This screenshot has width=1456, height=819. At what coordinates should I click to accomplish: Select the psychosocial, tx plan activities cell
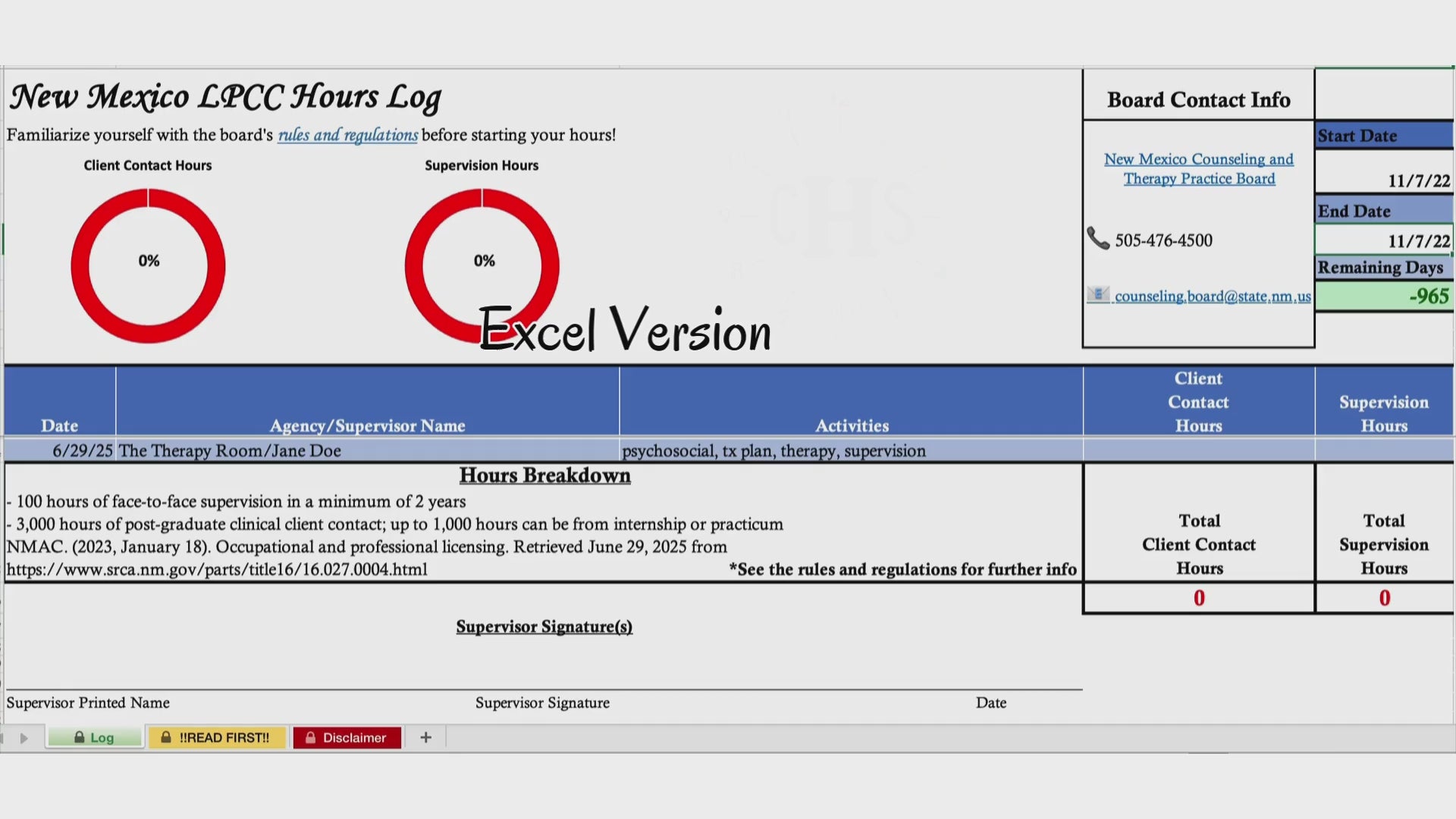coord(851,450)
